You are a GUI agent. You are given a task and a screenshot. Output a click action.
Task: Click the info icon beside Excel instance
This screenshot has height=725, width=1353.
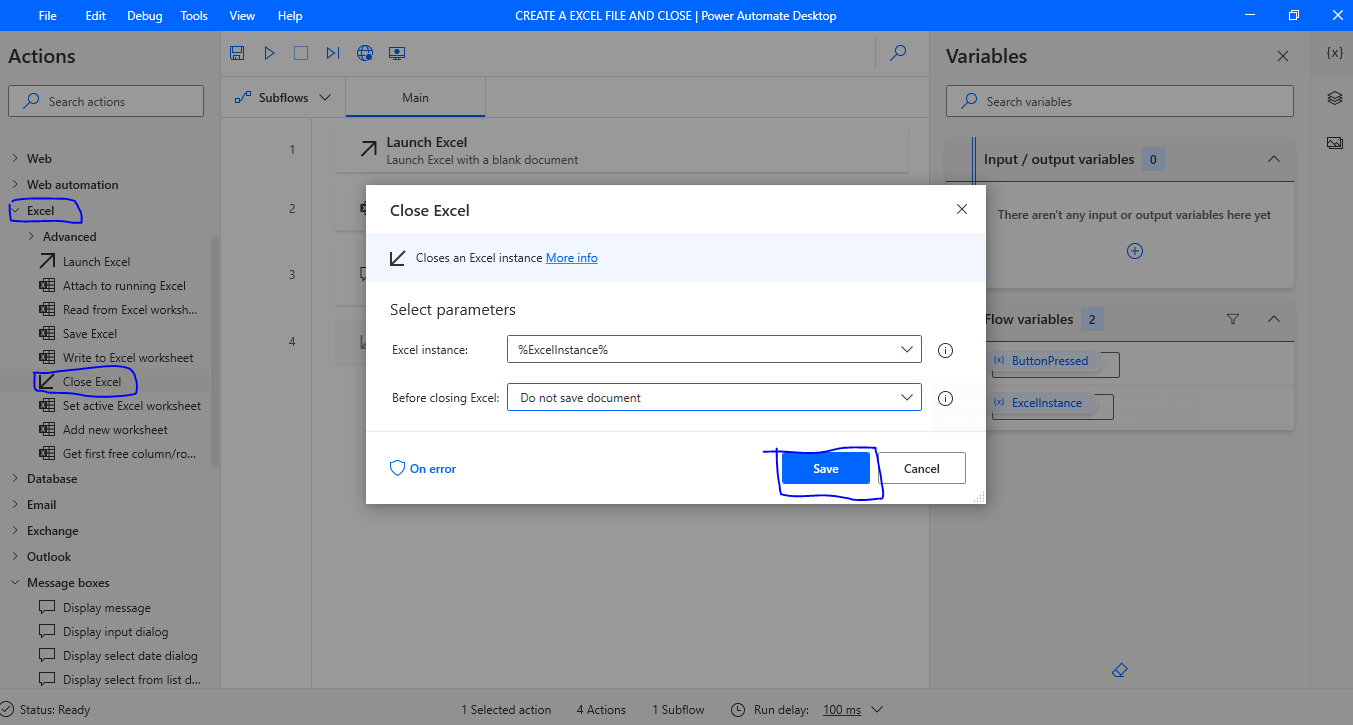pos(945,351)
